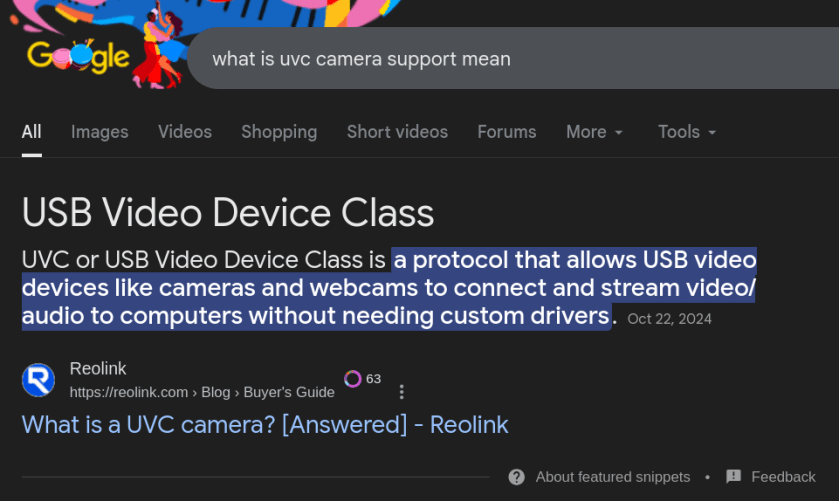
Task: Switch to the Images tab
Action: click(100, 132)
